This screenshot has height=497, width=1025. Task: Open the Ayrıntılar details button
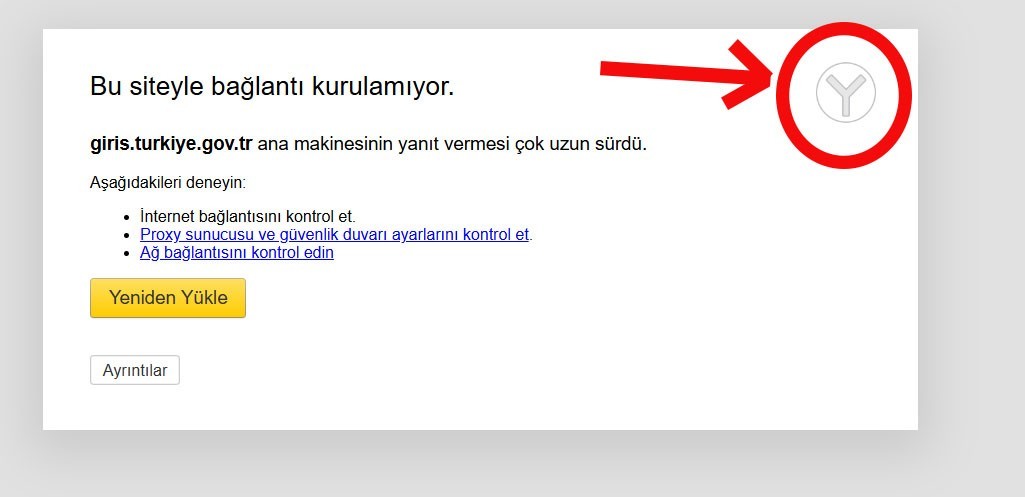click(x=135, y=370)
